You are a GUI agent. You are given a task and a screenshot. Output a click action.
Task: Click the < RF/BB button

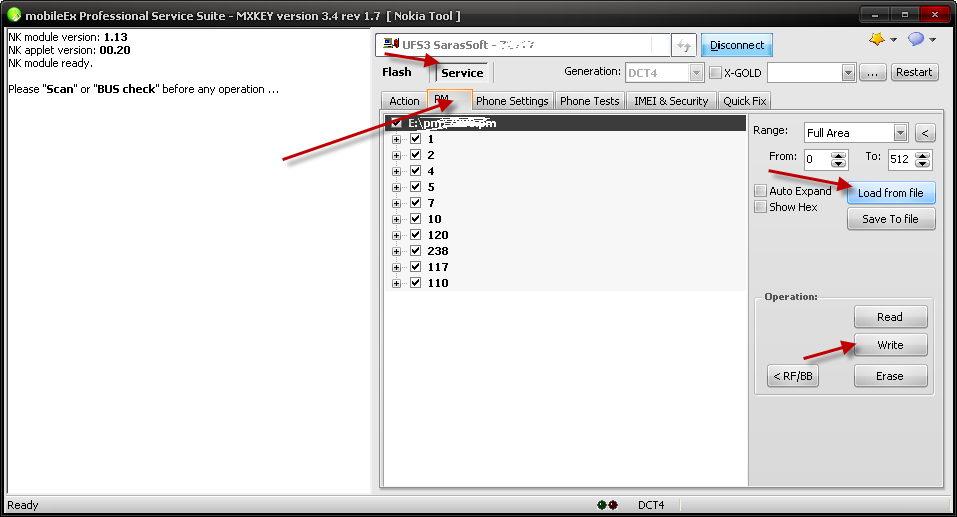(x=793, y=376)
